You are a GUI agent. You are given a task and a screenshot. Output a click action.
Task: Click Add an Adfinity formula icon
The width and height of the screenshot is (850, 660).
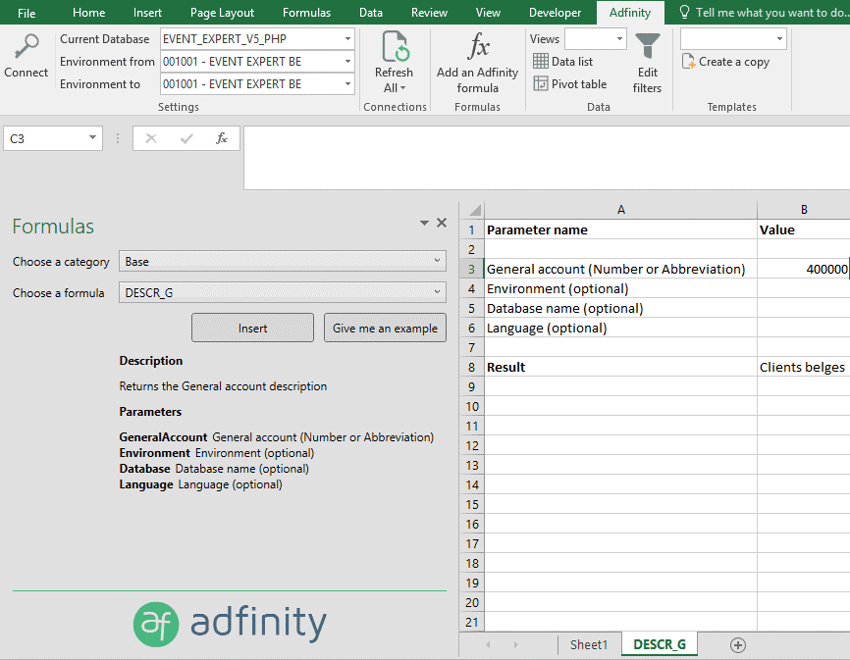point(478,48)
